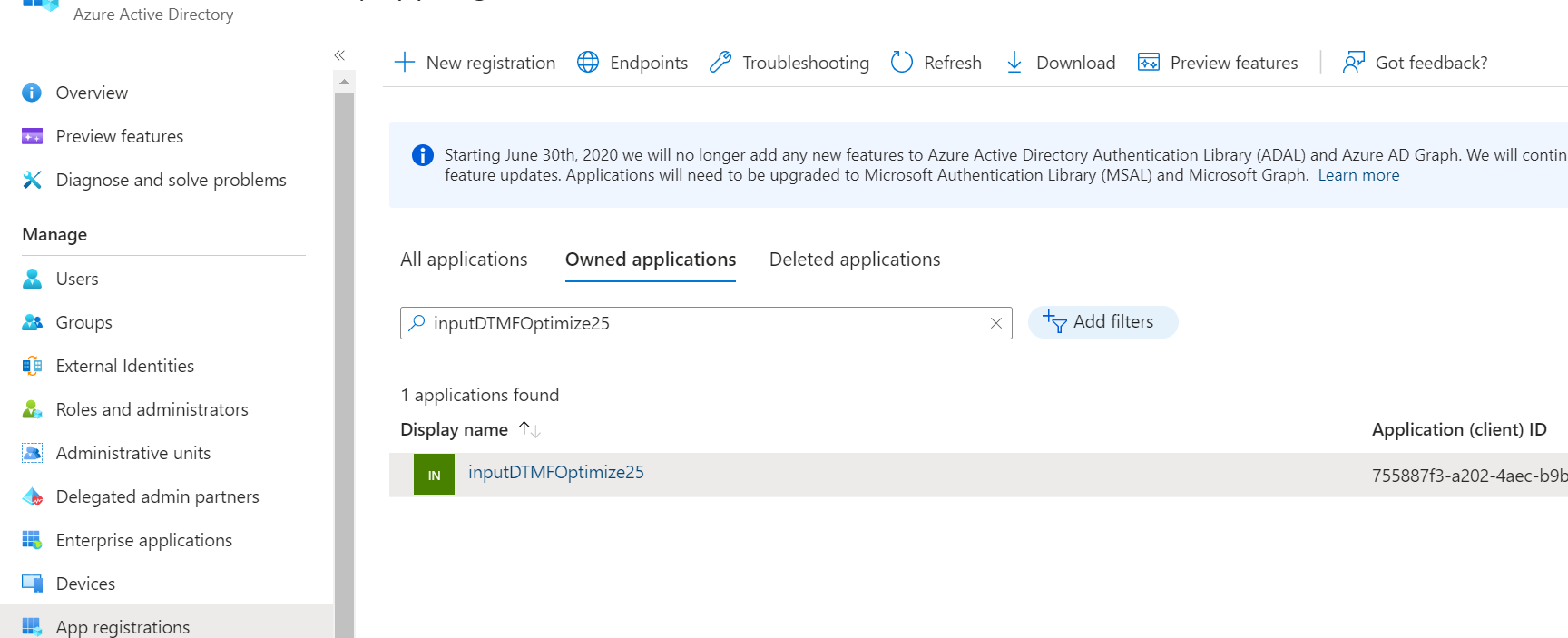1568x638 pixels.
Task: Open the Learn more link
Action: pos(1358,175)
